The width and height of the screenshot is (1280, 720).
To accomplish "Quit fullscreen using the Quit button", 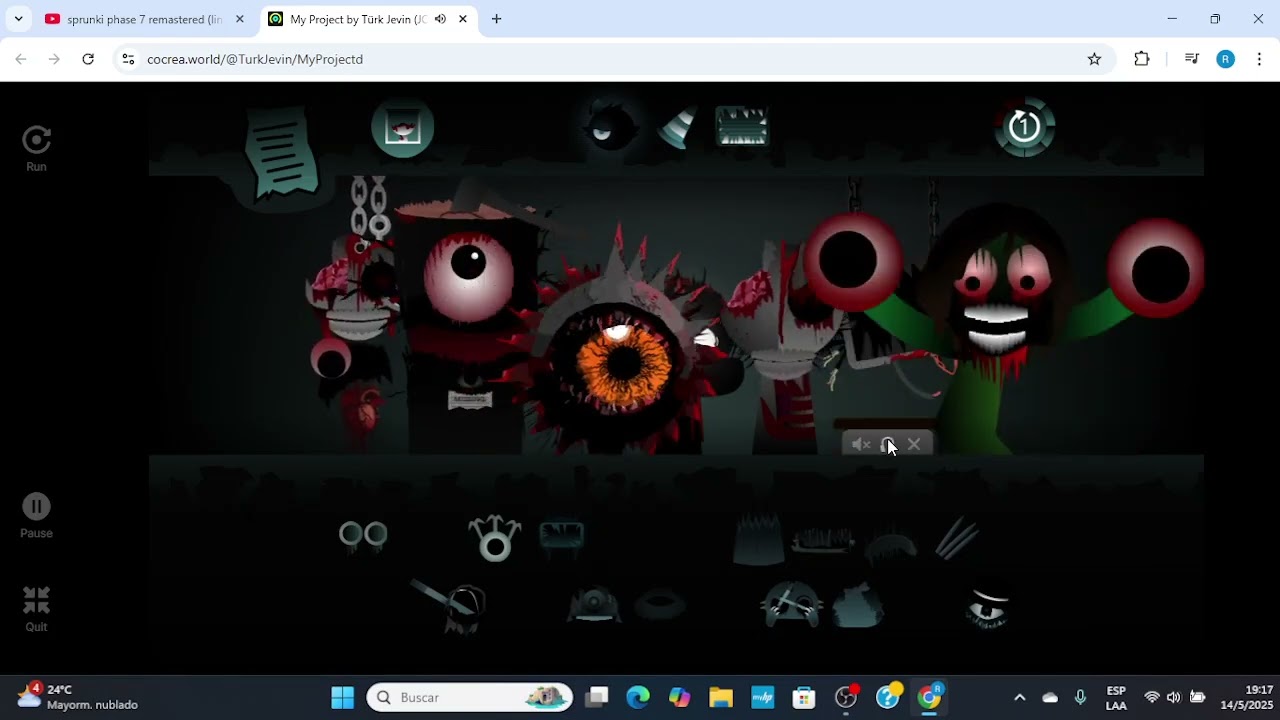I will click(36, 609).
